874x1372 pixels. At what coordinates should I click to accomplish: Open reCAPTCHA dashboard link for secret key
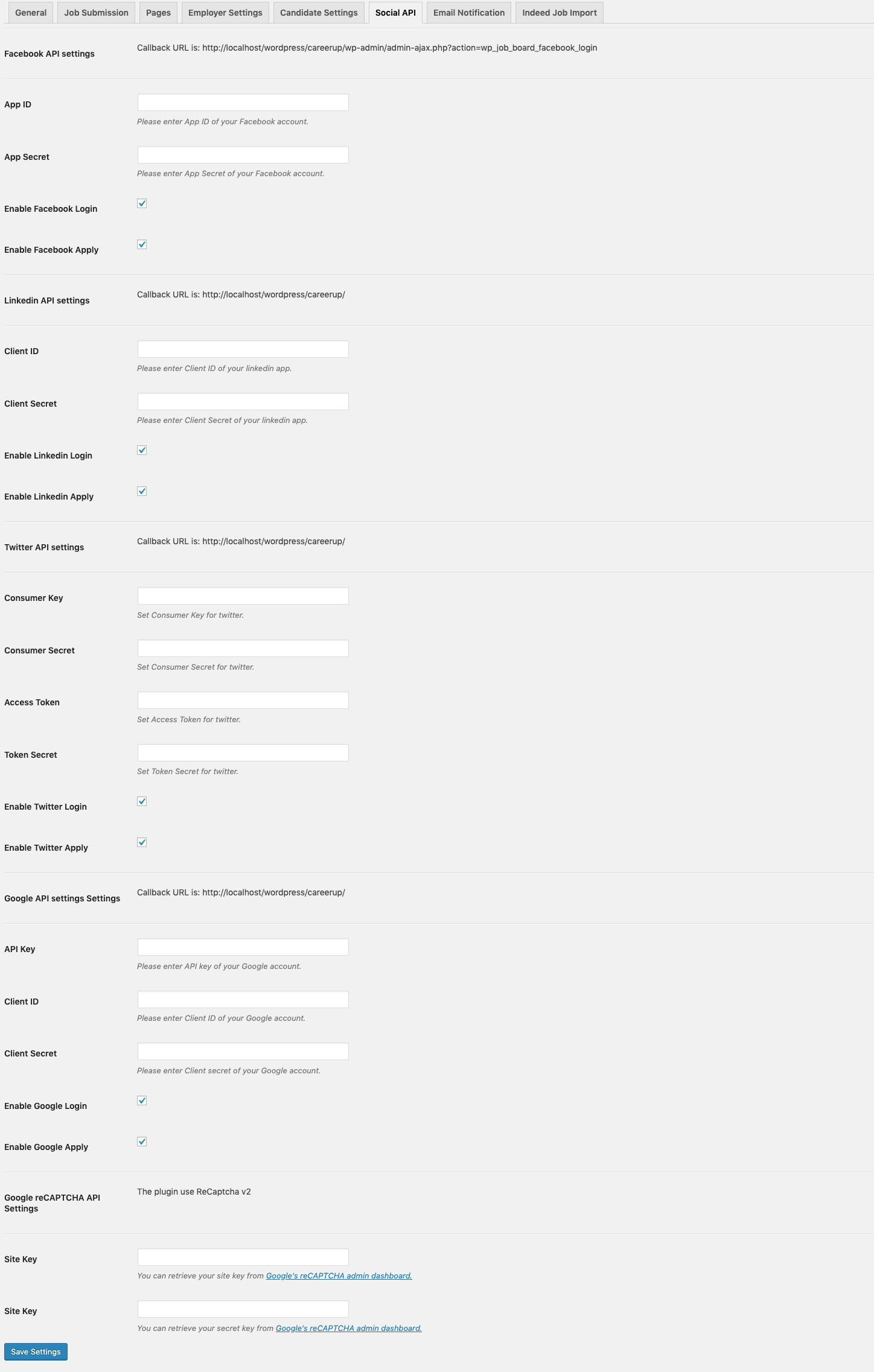[348, 1328]
